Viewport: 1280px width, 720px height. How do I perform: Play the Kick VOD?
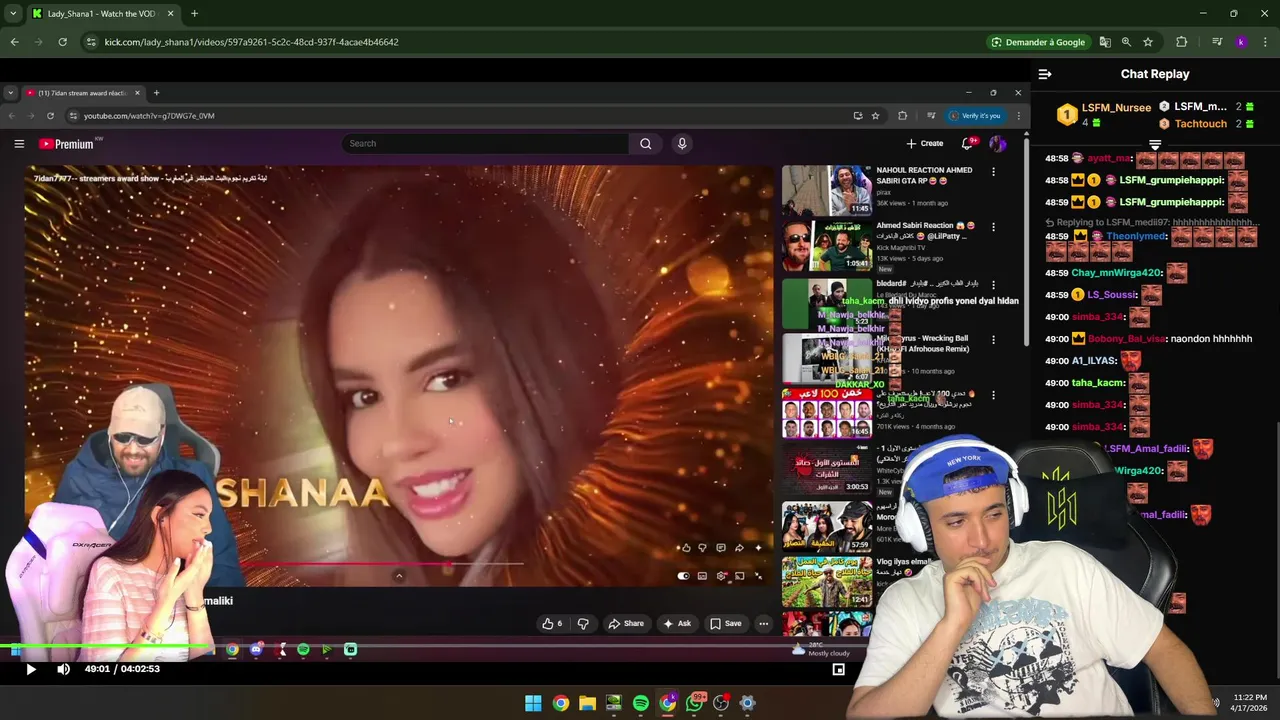click(30, 669)
